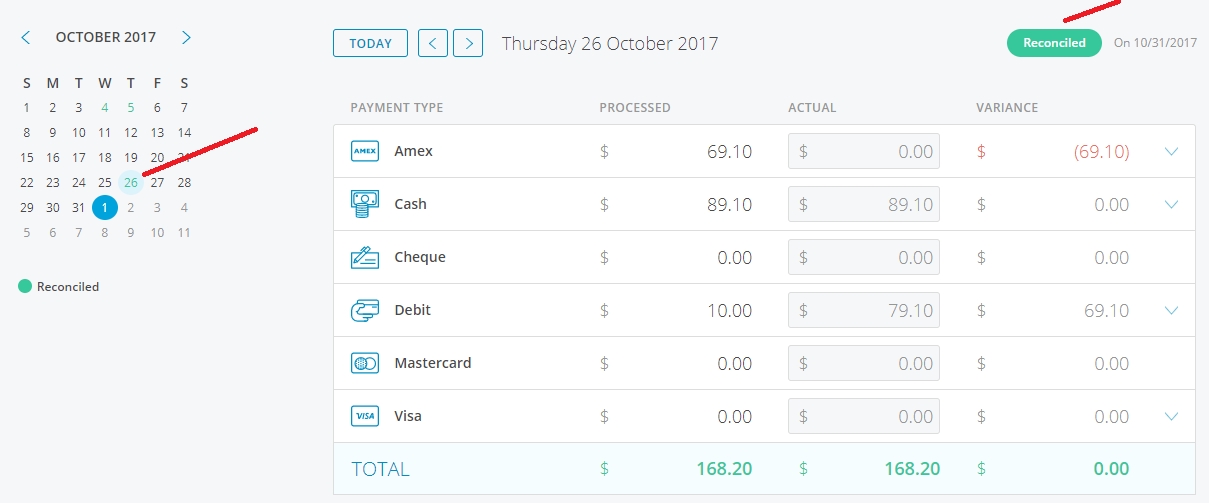Select the highlighted day 1 in calendar
The width and height of the screenshot is (1209, 503).
(x=105, y=207)
